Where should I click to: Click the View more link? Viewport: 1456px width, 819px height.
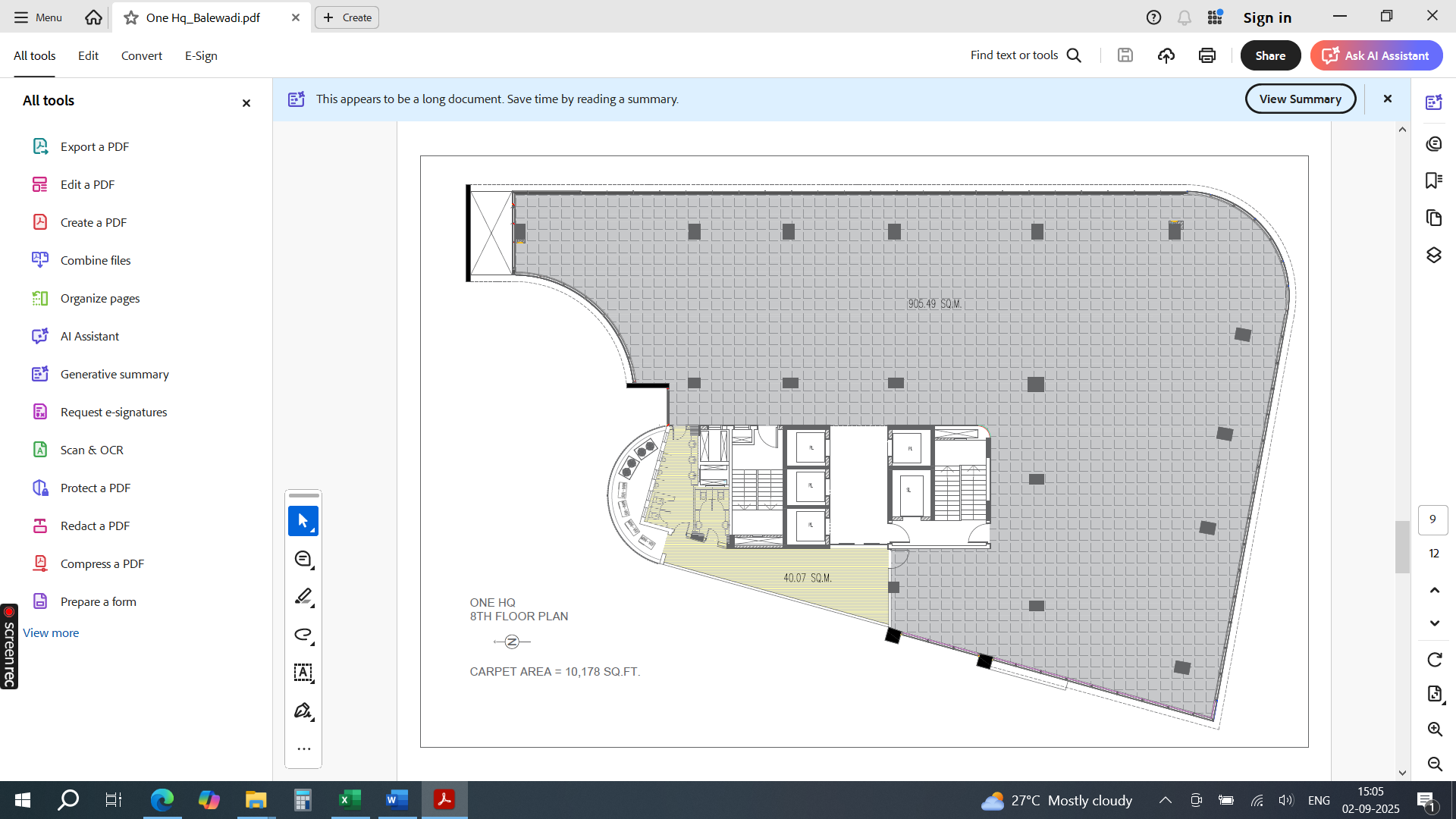[51, 632]
